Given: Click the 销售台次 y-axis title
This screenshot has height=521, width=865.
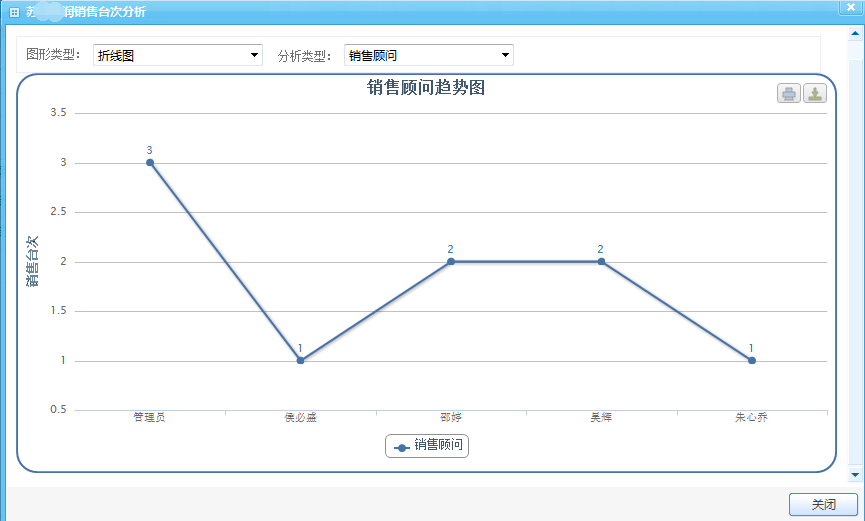Looking at the screenshot, I should click(32, 261).
